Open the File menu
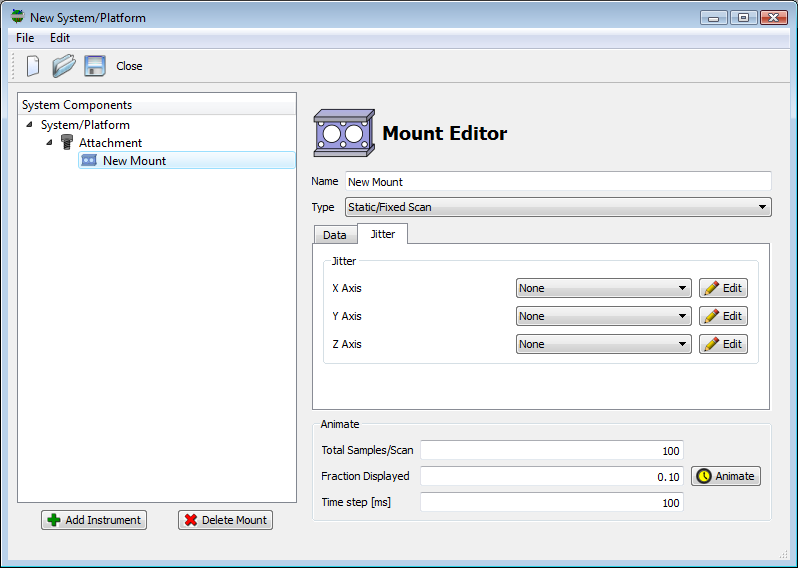This screenshot has width=798, height=568. click(x=25, y=38)
